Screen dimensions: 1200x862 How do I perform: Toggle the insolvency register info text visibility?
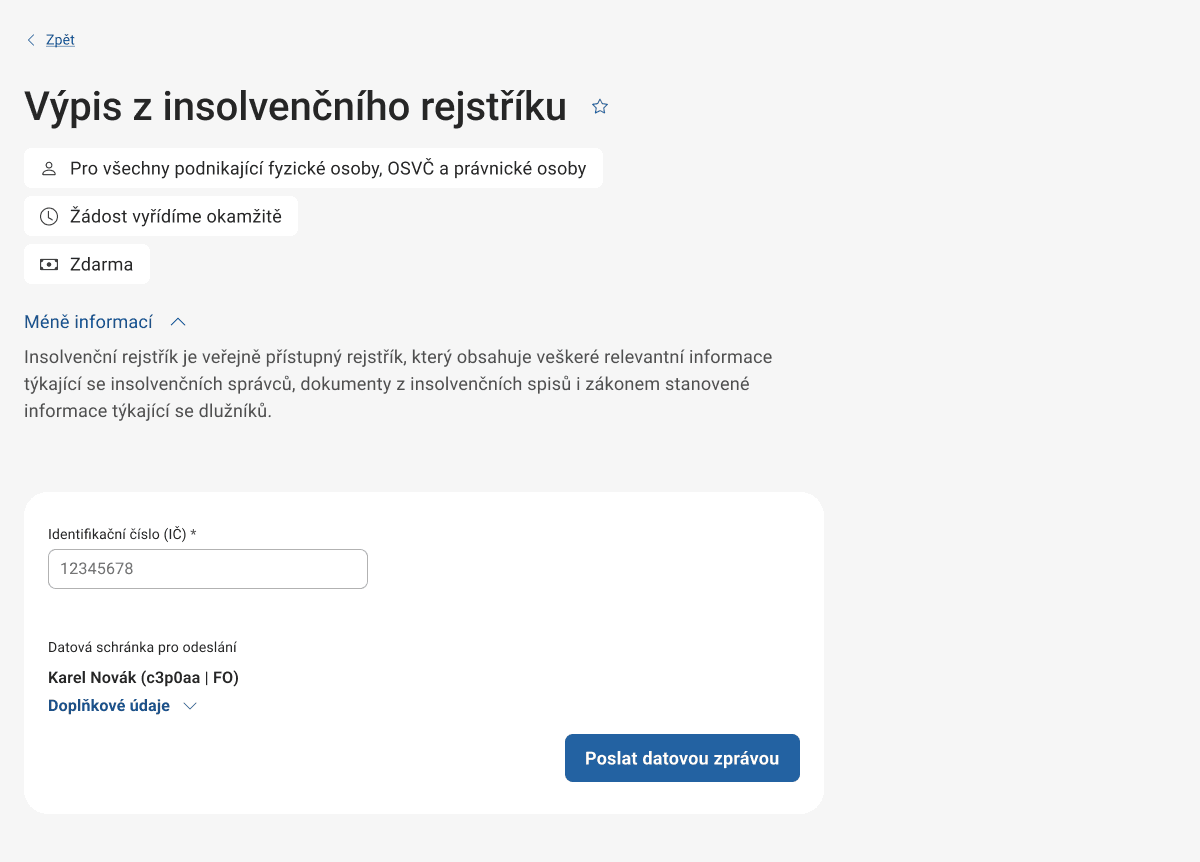pyautogui.click(x=88, y=321)
